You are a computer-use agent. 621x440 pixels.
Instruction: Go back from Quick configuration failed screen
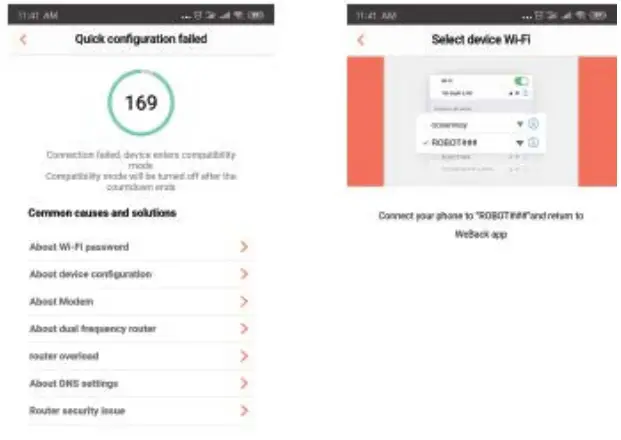tap(23, 39)
